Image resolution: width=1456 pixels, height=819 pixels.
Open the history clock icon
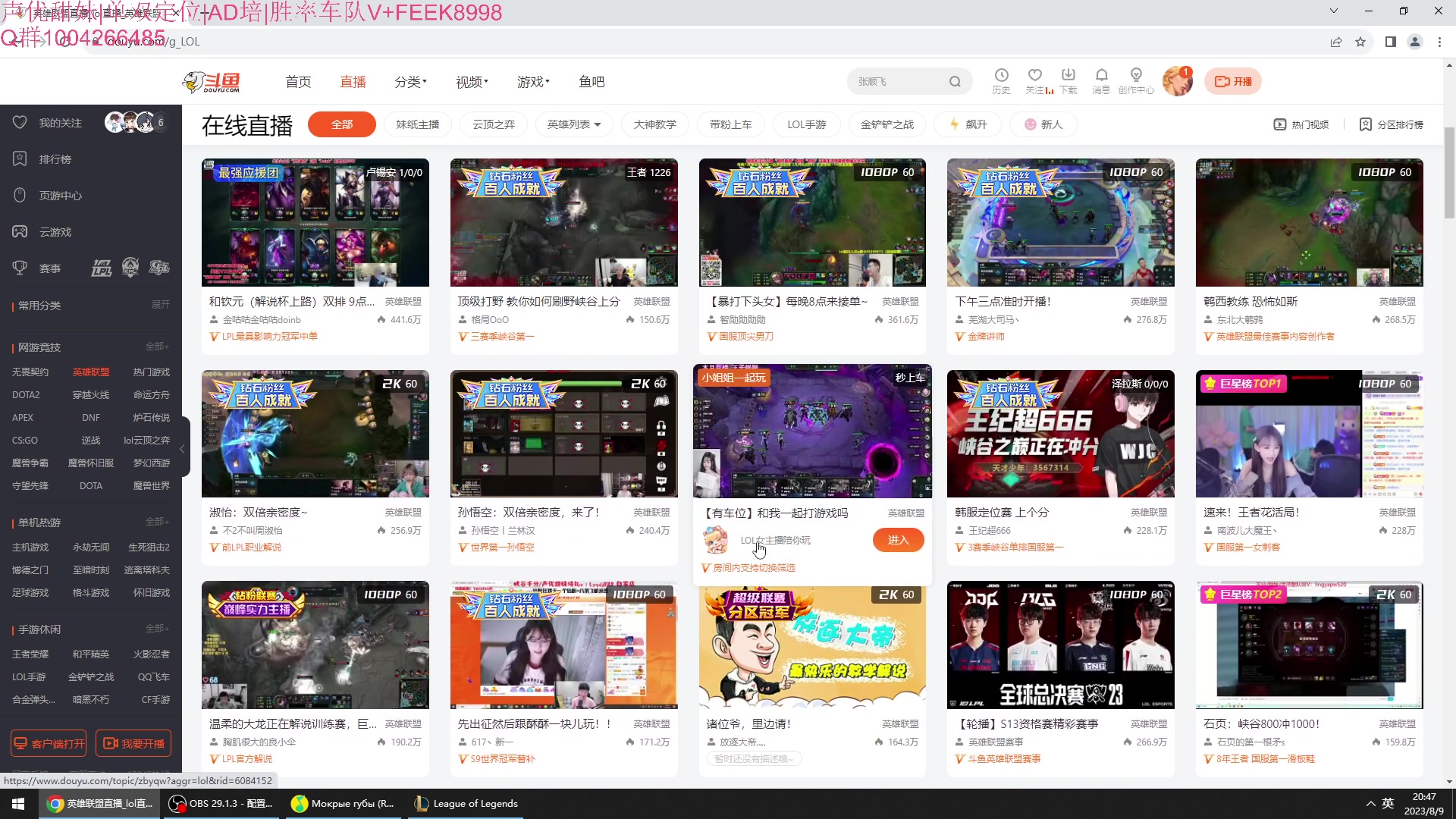(x=1001, y=75)
